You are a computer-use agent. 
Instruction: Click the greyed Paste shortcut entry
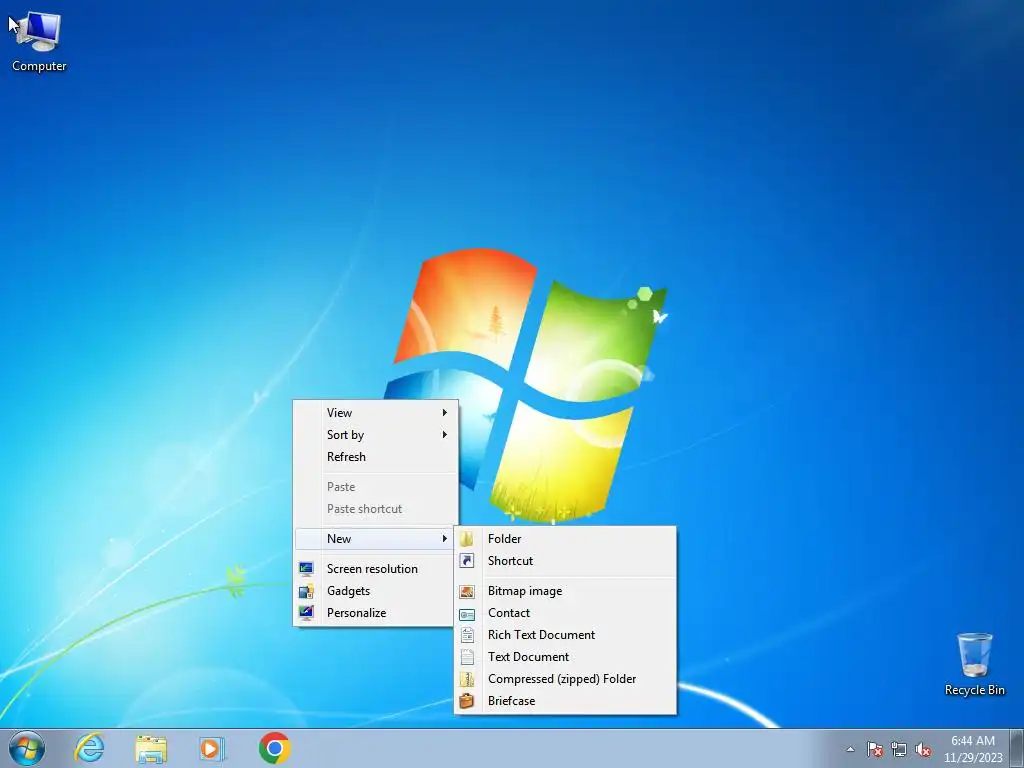tap(376, 509)
